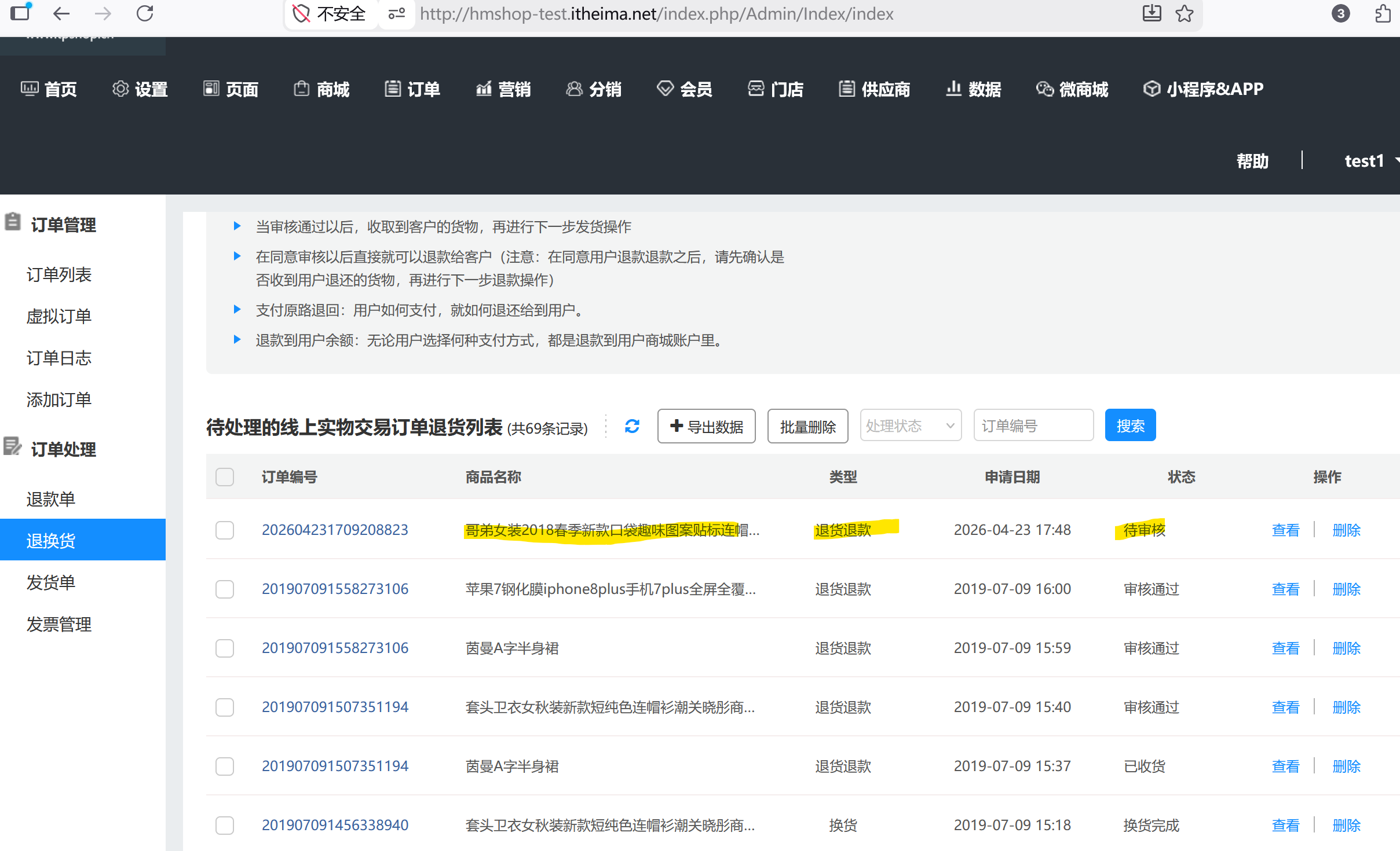Image resolution: width=1400 pixels, height=851 pixels.
Task: Open 退款单 in the sidebar
Action: point(51,499)
